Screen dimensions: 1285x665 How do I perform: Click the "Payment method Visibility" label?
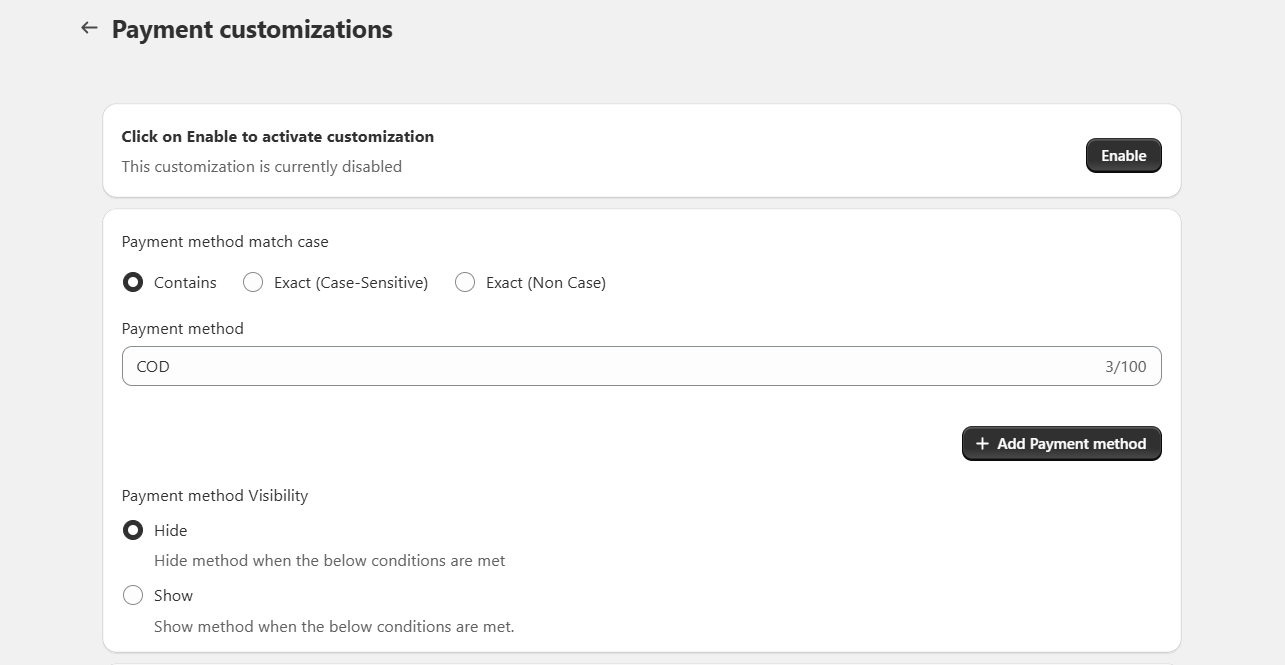pyautogui.click(x=215, y=496)
